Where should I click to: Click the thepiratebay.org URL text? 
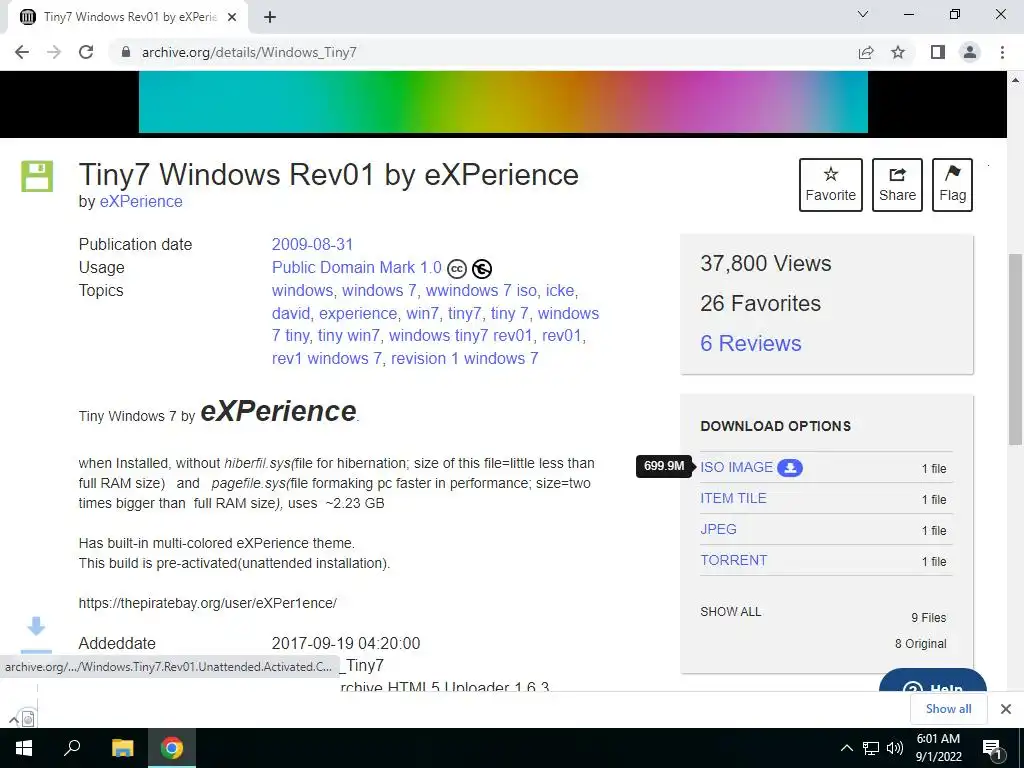pyautogui.click(x=208, y=603)
